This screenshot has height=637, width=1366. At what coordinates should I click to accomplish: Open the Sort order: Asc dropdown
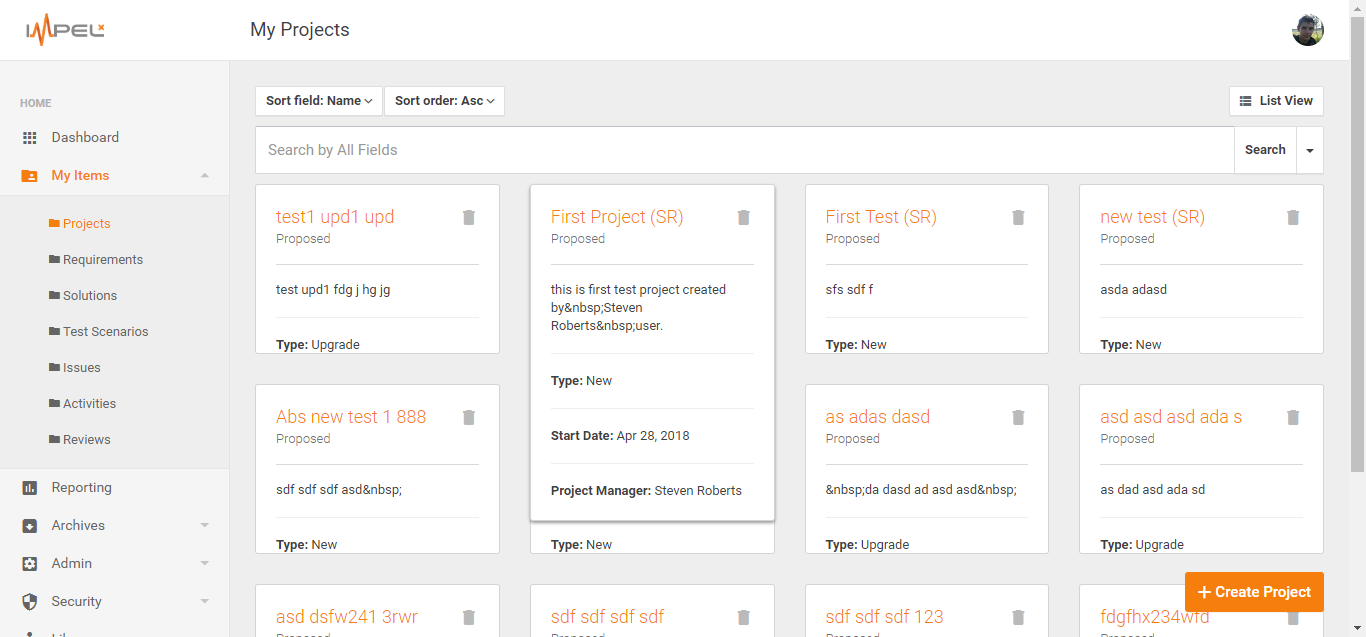[x=444, y=101]
